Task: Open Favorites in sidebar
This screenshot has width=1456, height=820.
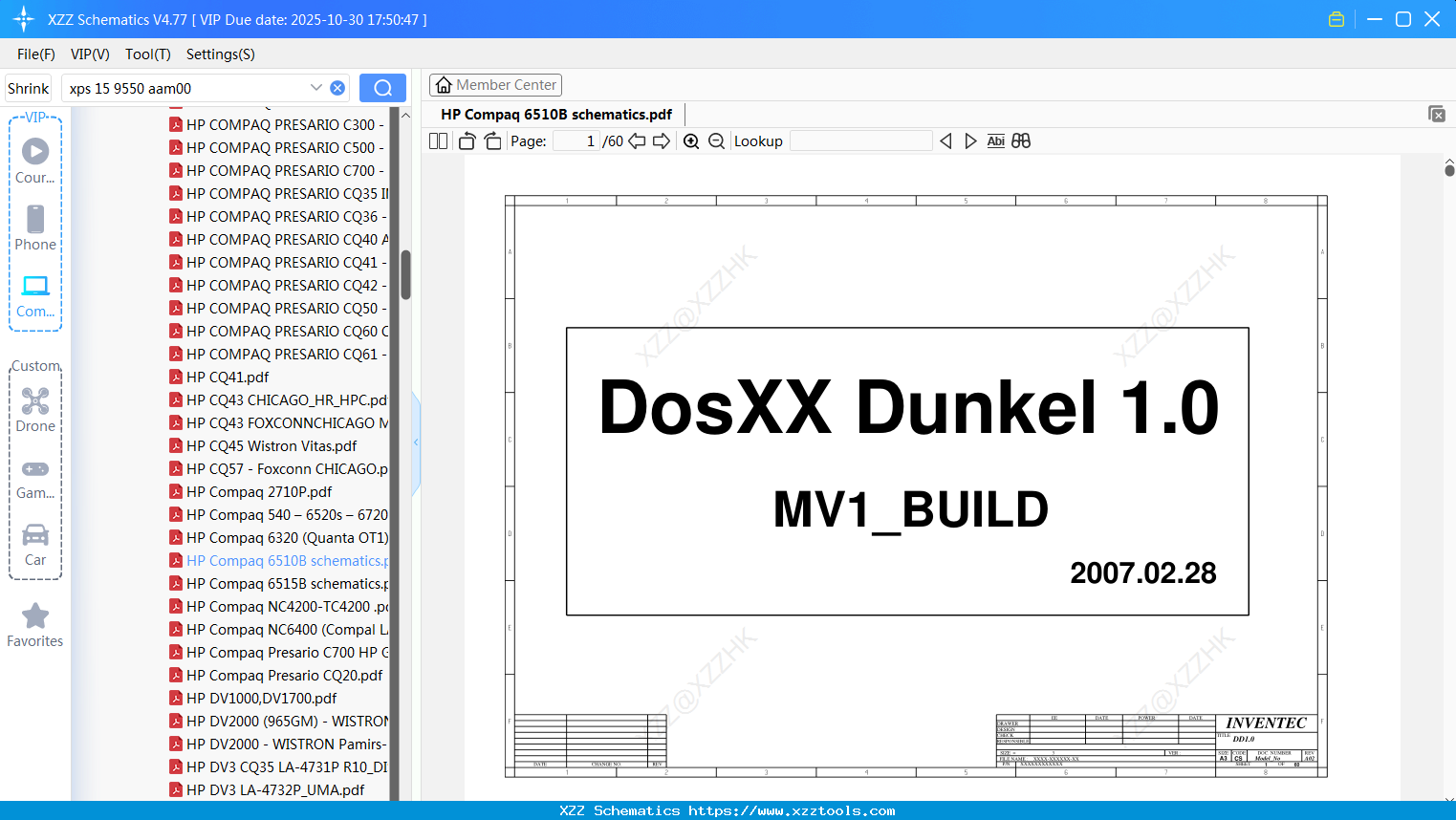Action: (35, 626)
